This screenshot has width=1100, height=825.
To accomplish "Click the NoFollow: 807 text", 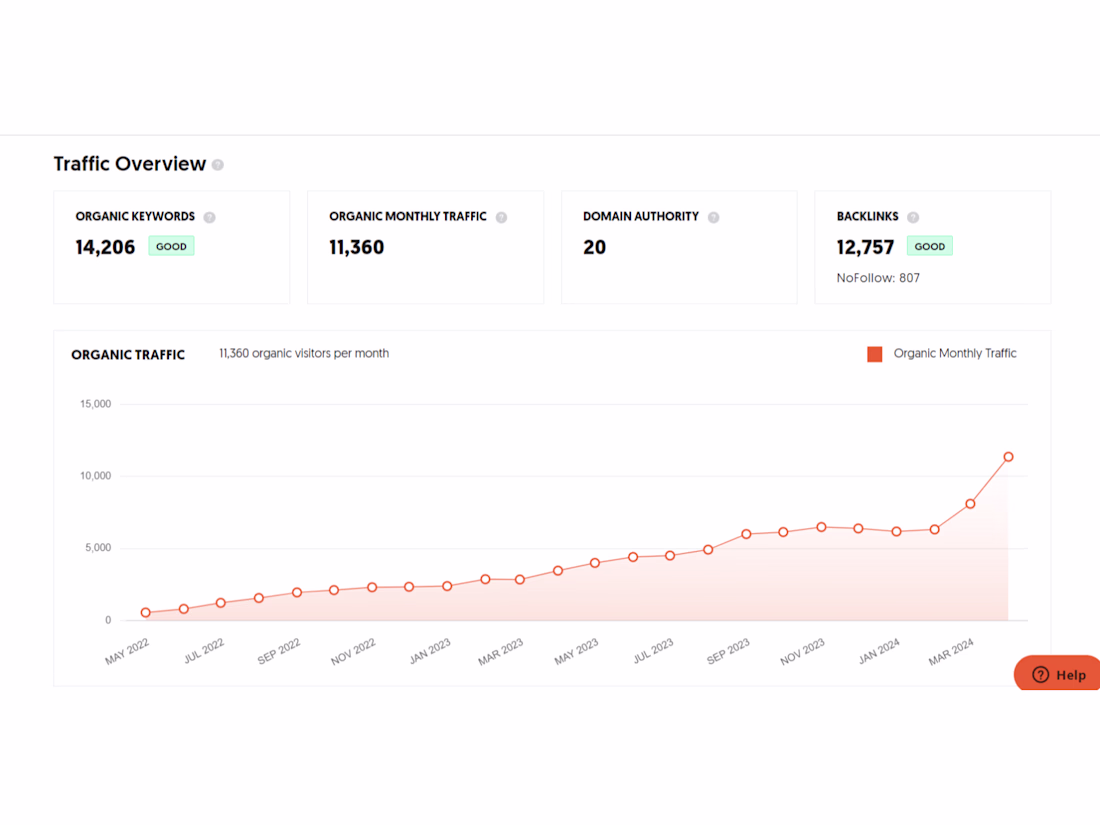I will [878, 278].
